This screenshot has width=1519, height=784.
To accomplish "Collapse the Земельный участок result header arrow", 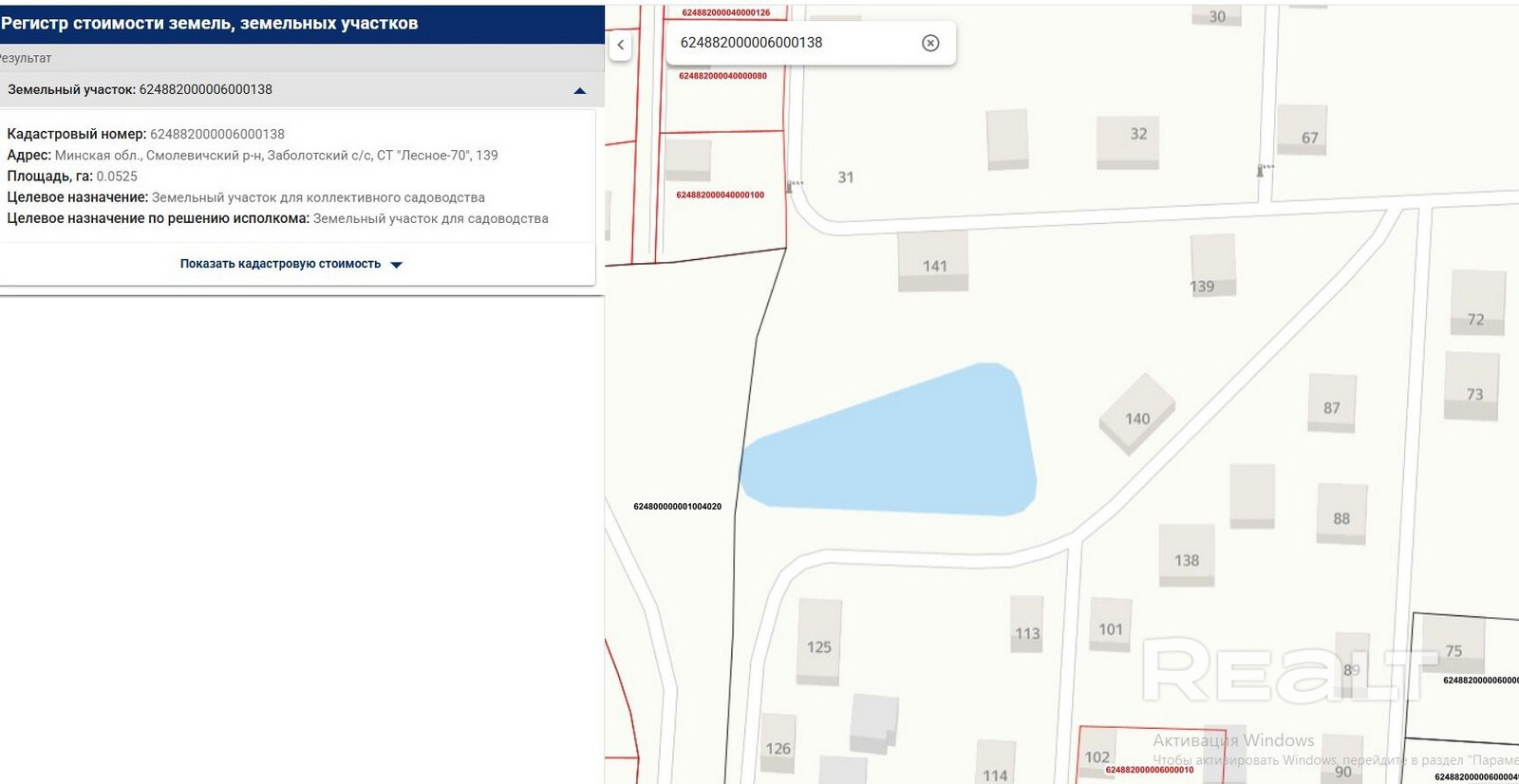I will [x=580, y=90].
